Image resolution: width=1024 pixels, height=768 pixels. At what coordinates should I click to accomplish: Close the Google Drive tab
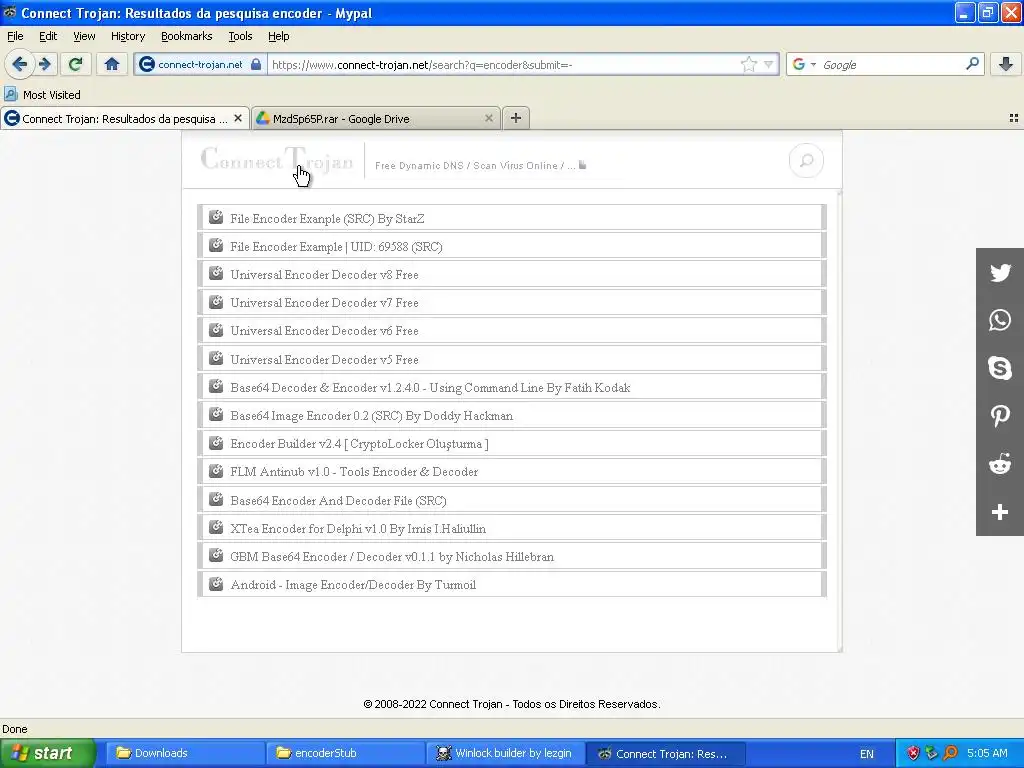(488, 118)
